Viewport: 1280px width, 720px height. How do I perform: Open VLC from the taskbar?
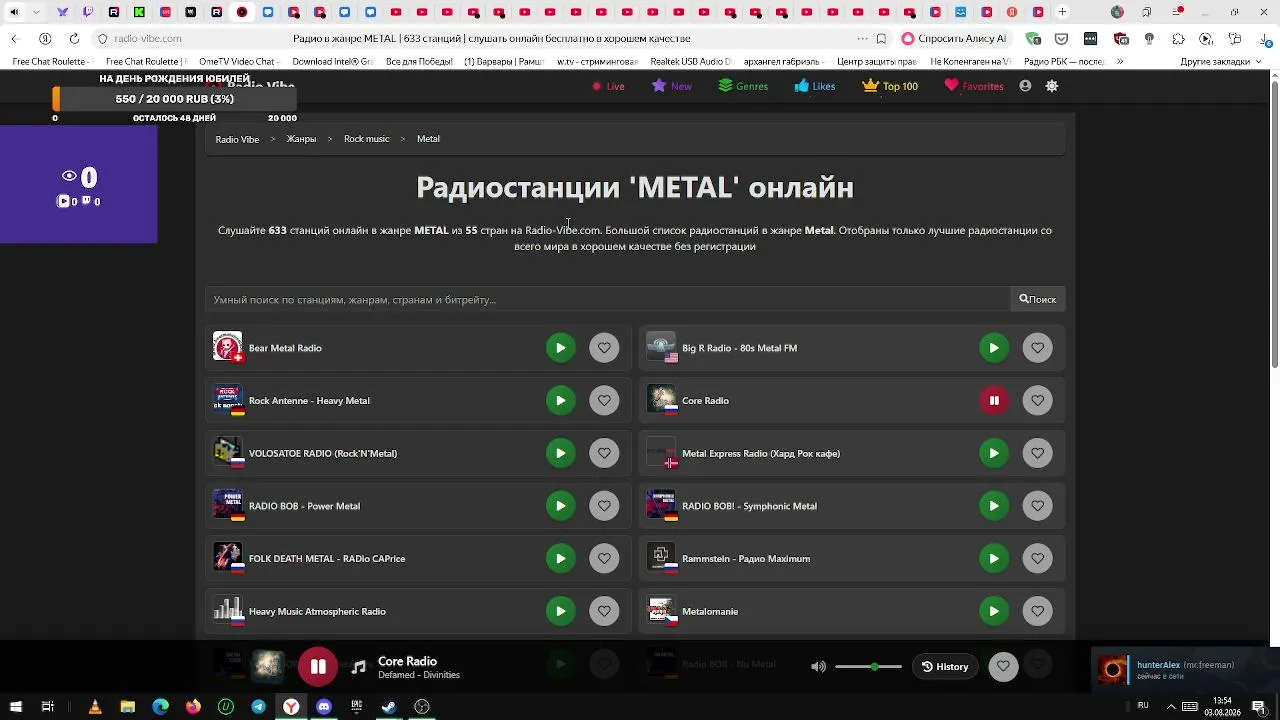click(95, 707)
